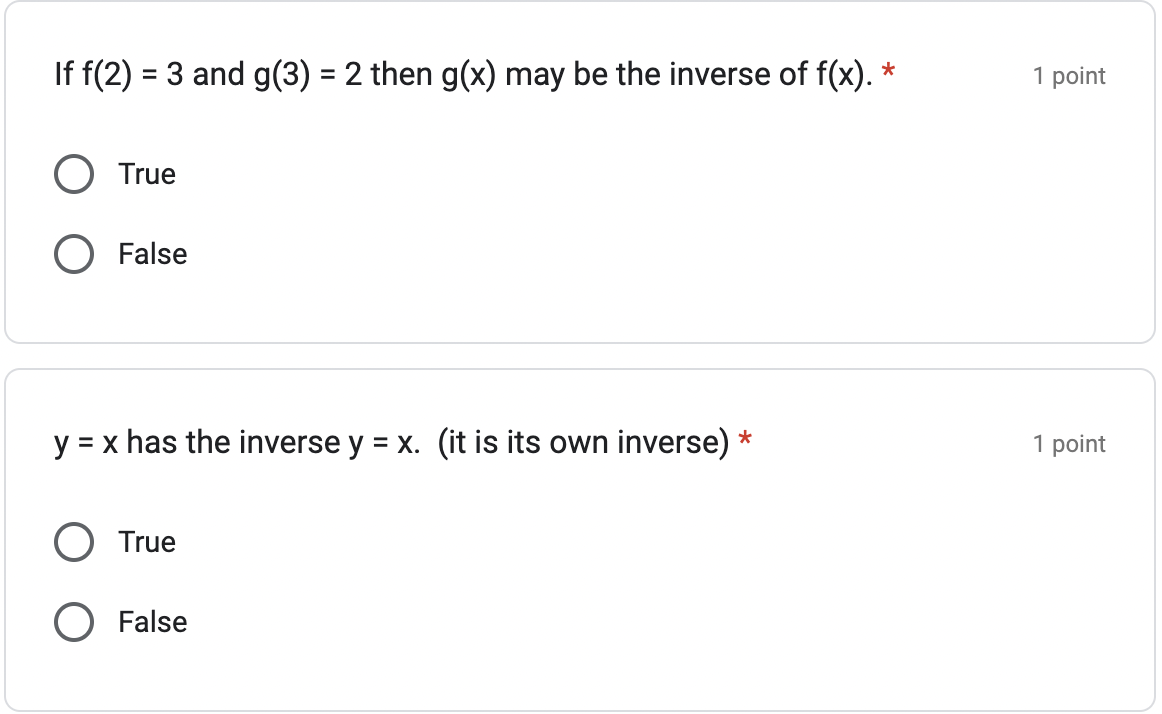Click the second question's False radio circle
The height and width of the screenshot is (714, 1162).
[x=72, y=622]
